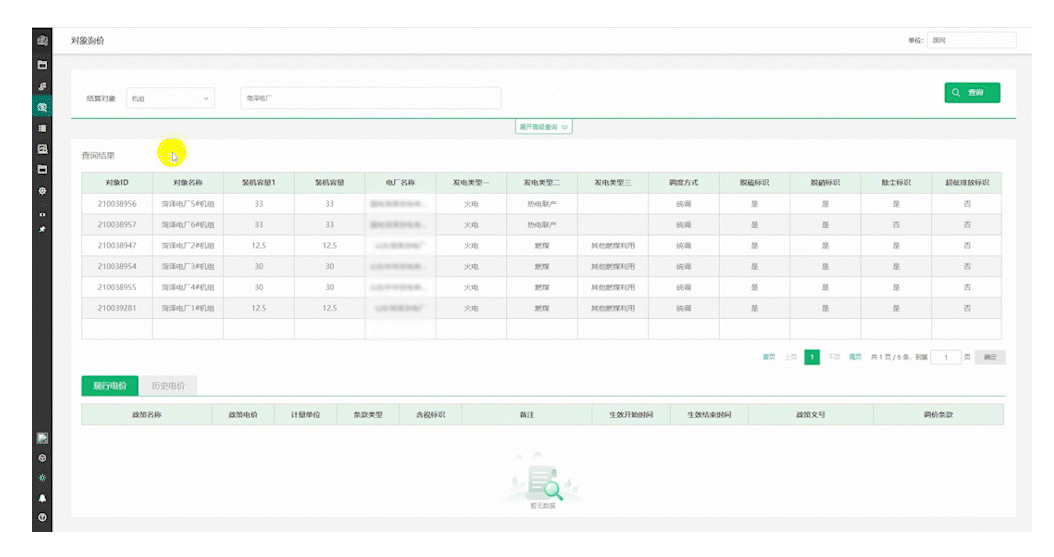This screenshot has height=557, width=1054.
Task: Click the light theme sun icon in the sidebar
Action: click(42, 477)
